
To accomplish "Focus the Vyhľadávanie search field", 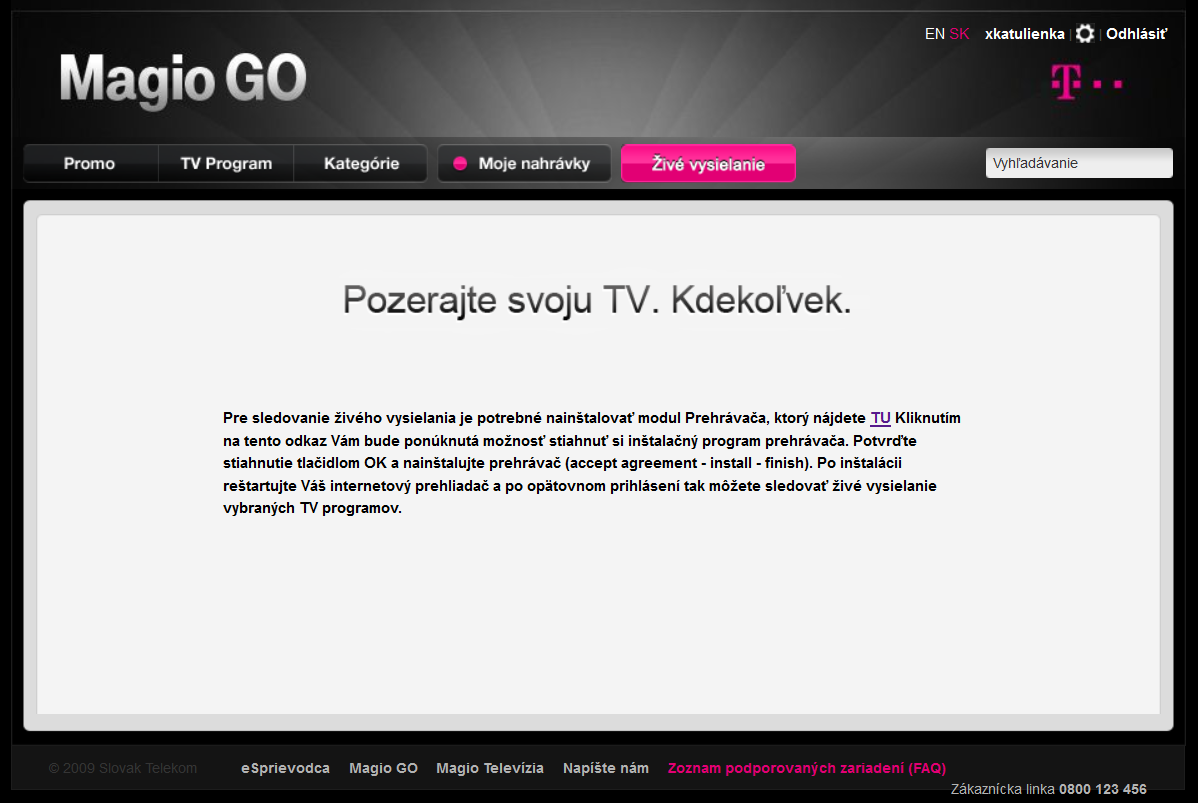I will [1079, 163].
